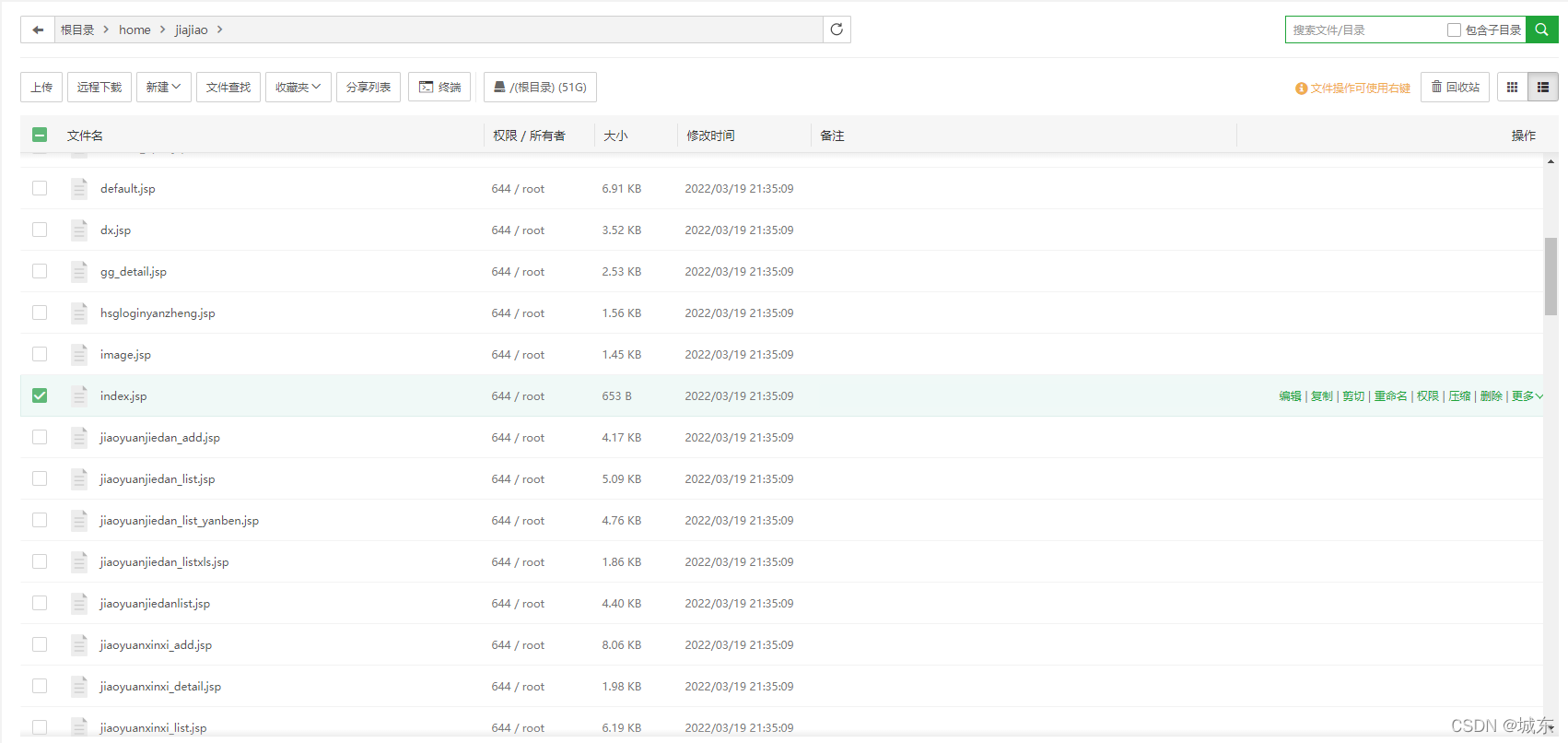Click file icon of index.jsp
Image resolution: width=1568 pixels, height=743 pixels.
[x=79, y=395]
